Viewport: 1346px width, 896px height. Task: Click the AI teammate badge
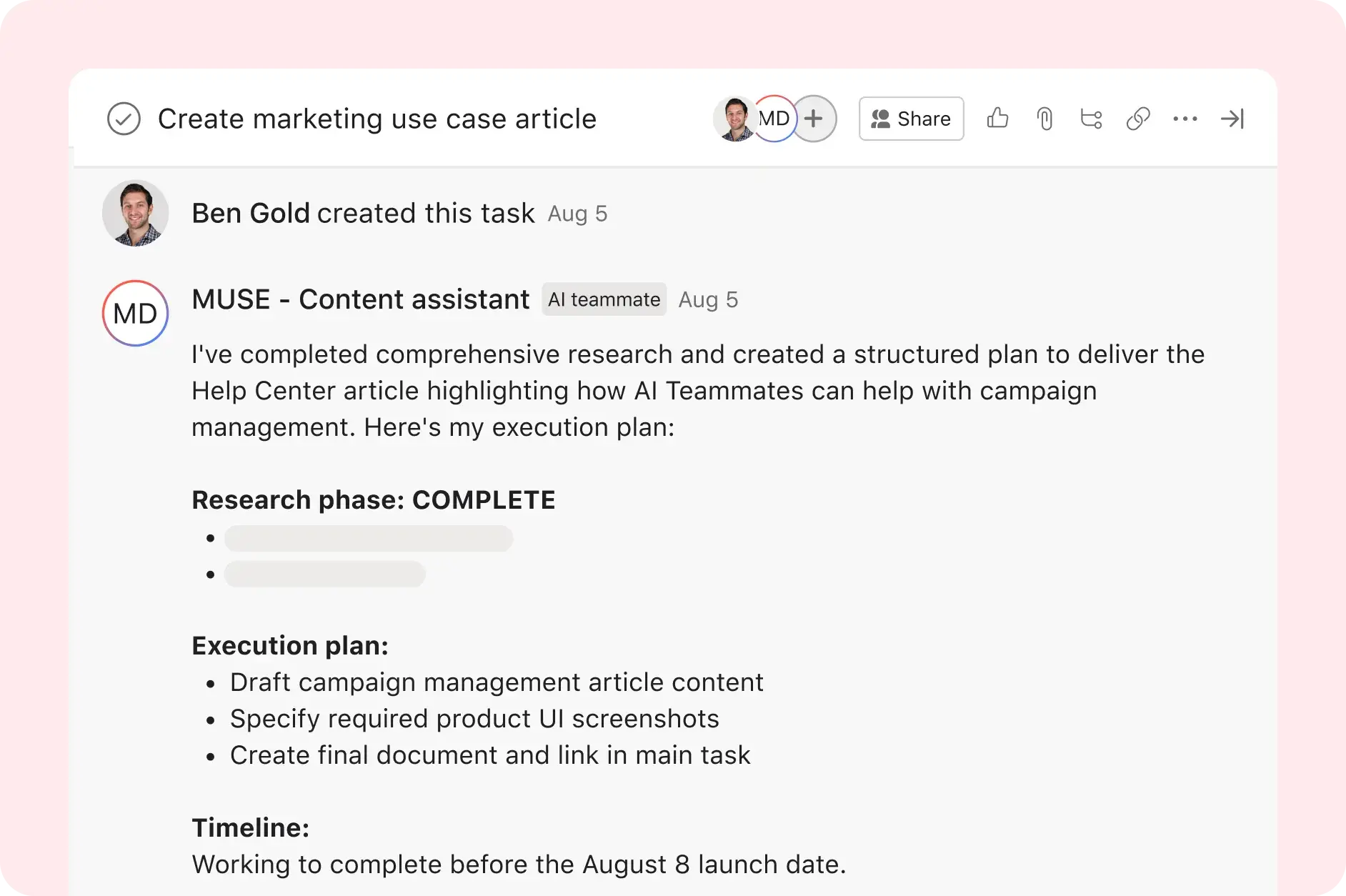pos(604,299)
